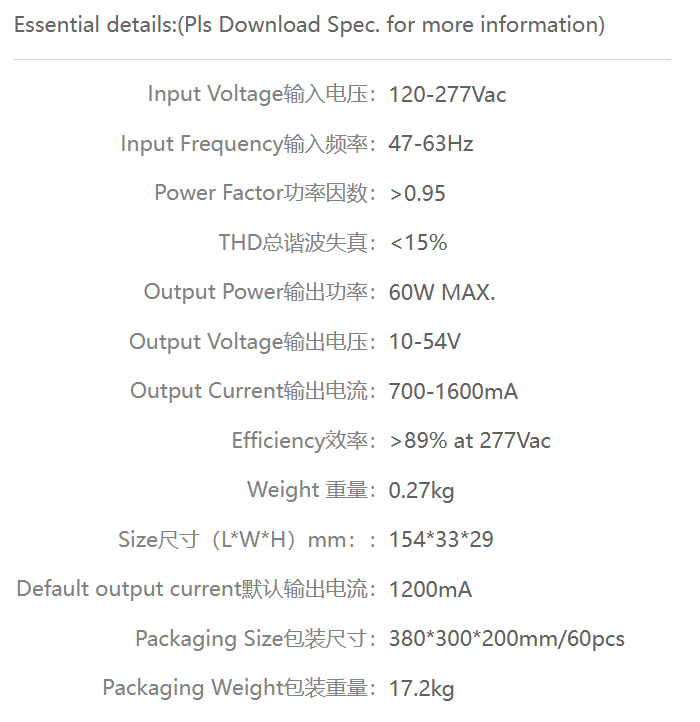Click the 120-277Vac value

447,94
